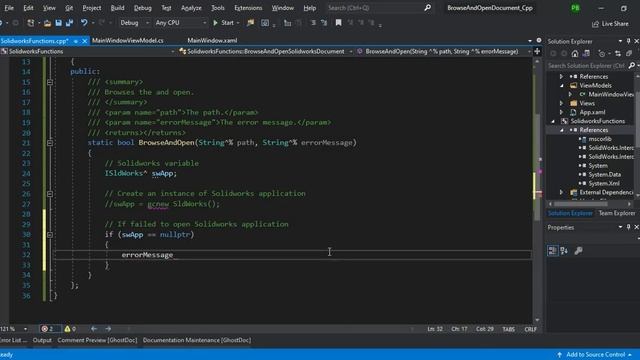
Task: Open Comment Preview [GhostDoc] tab
Action: [97, 340]
